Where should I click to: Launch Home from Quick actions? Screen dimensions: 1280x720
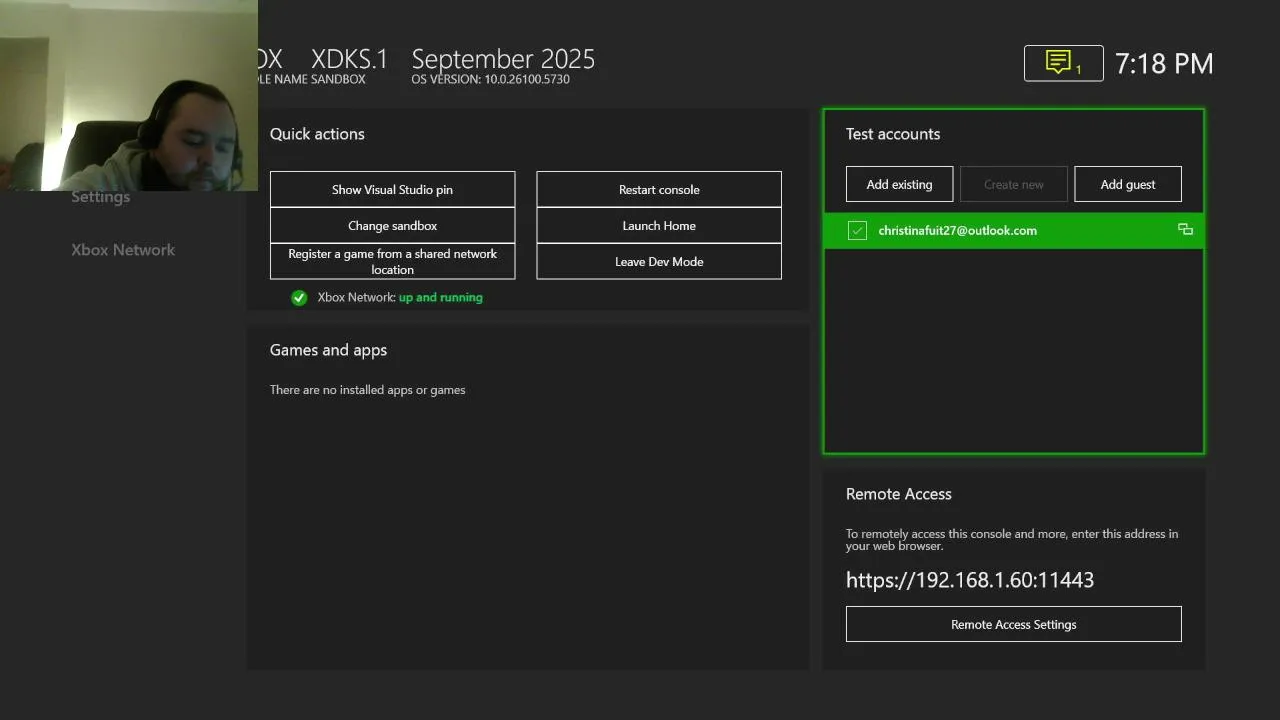659,226
